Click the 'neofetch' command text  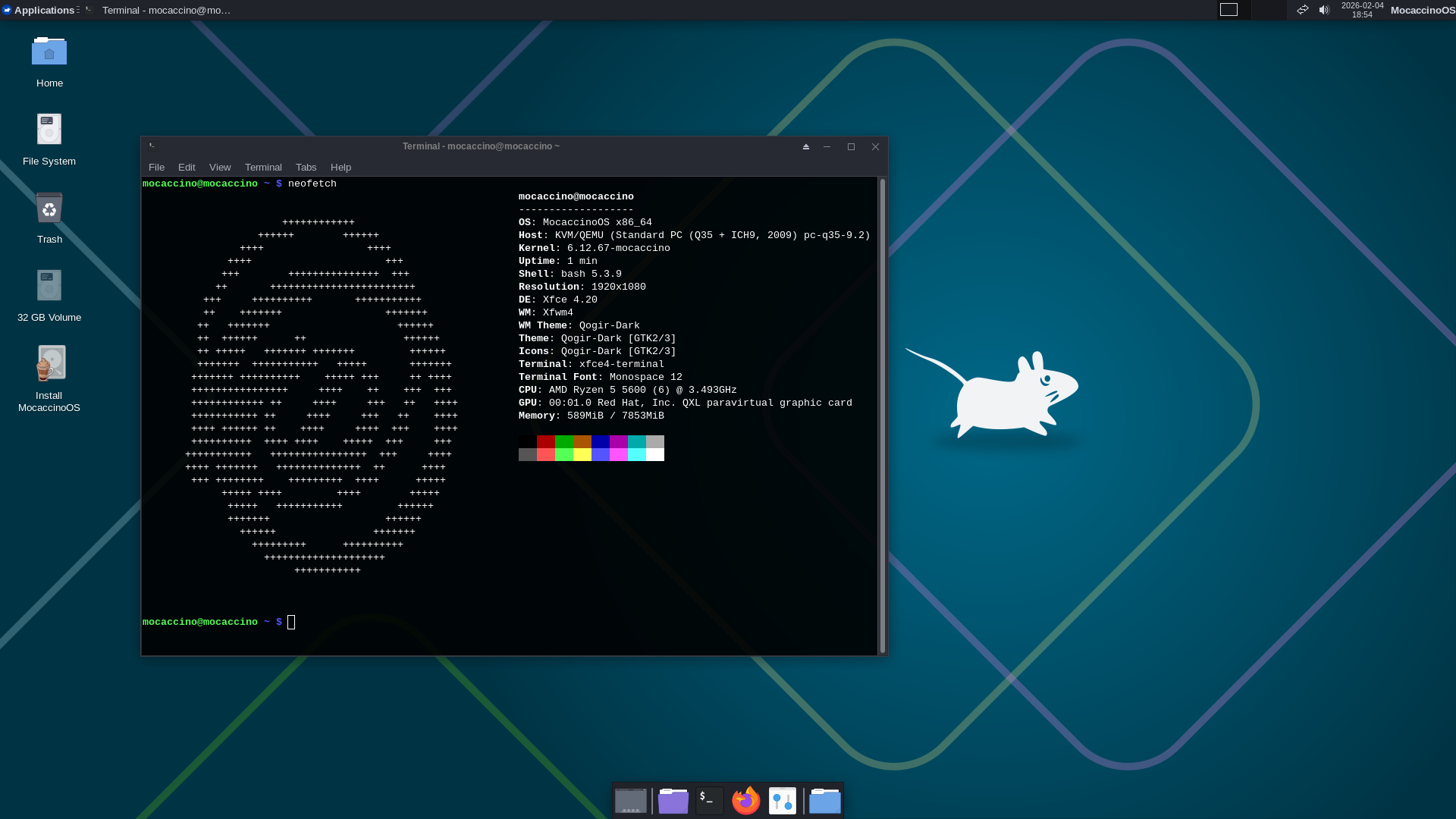tap(312, 184)
